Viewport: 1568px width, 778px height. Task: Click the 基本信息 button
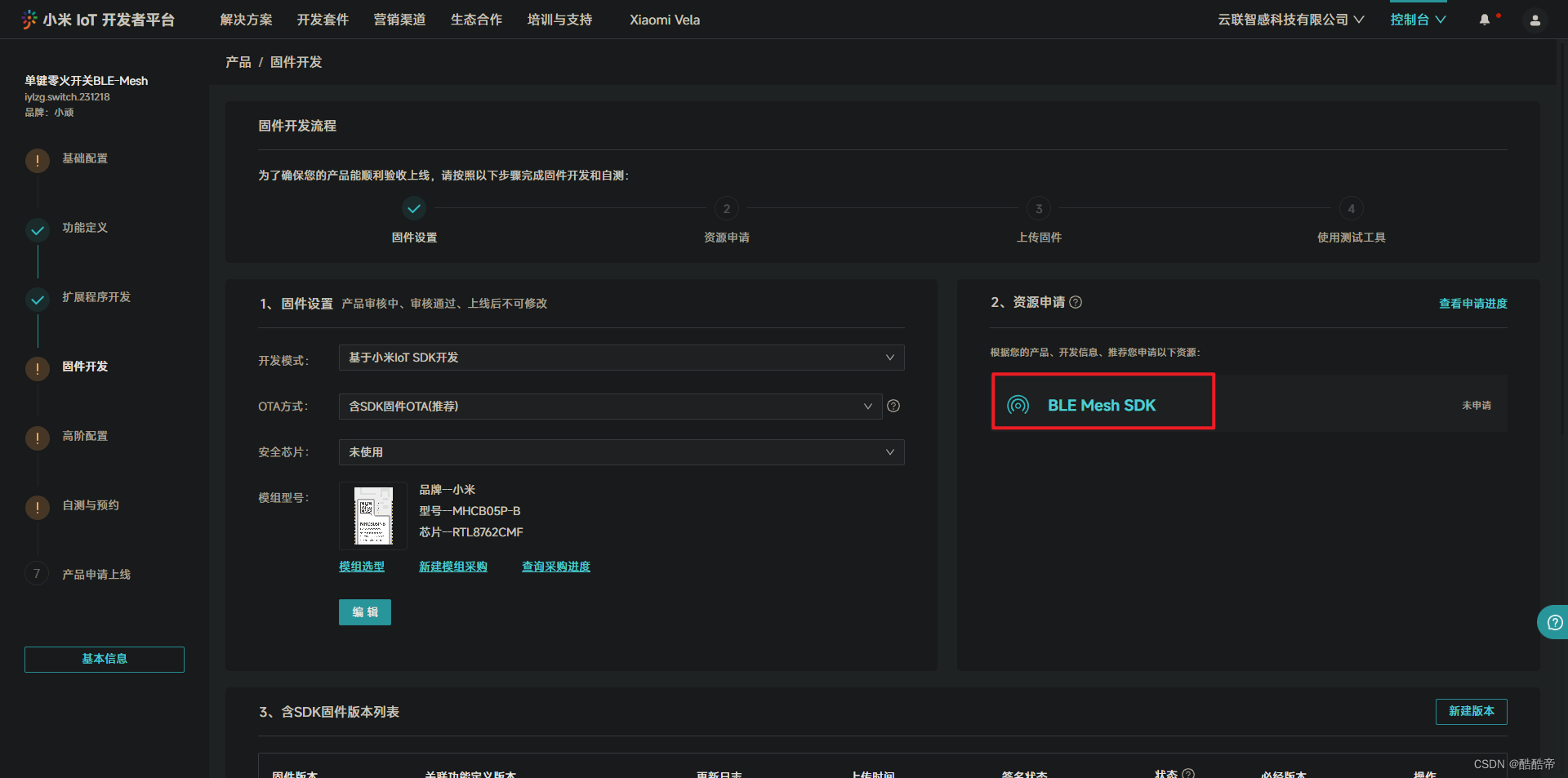coord(105,660)
